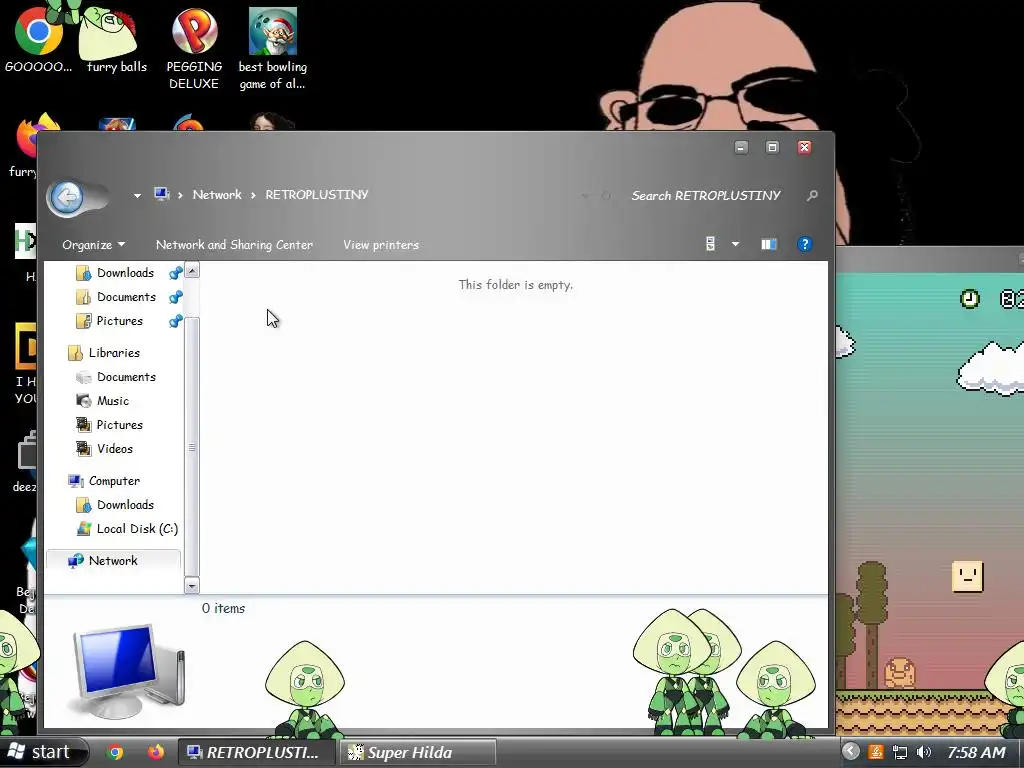
Task: Open Network and Sharing Center
Action: tap(234, 245)
